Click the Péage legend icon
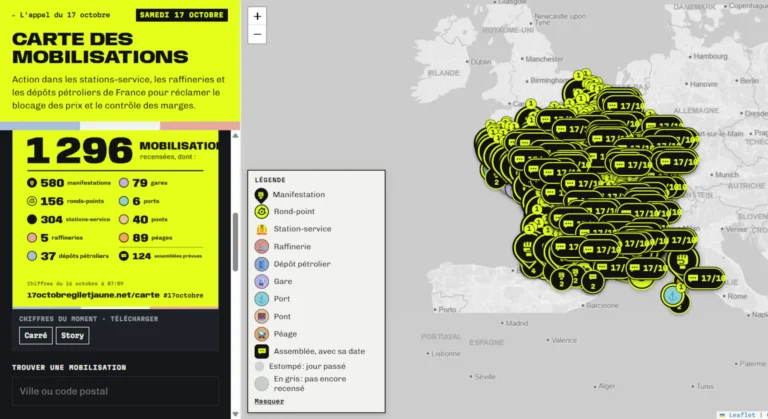 (x=262, y=334)
